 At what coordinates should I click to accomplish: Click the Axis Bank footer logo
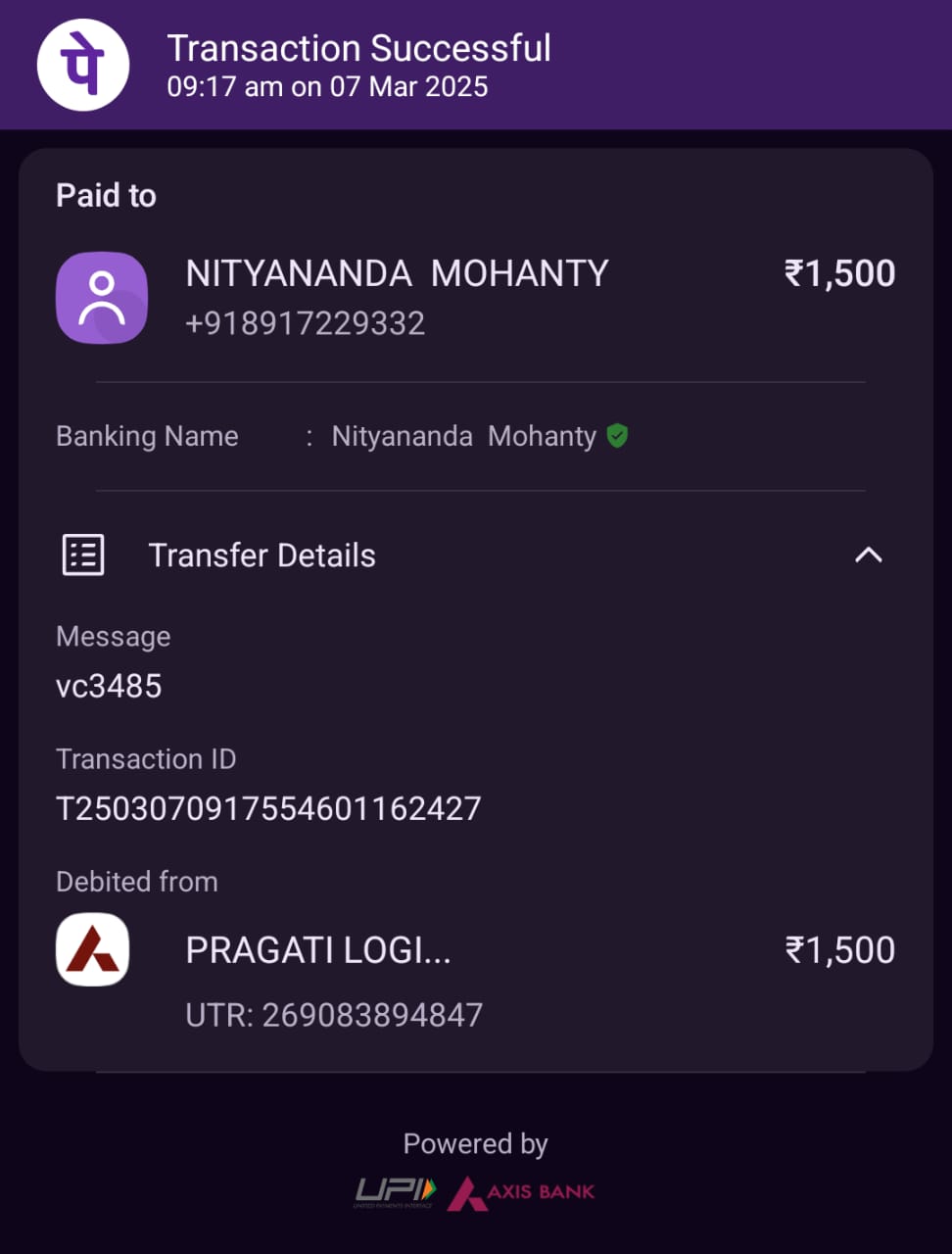522,1192
